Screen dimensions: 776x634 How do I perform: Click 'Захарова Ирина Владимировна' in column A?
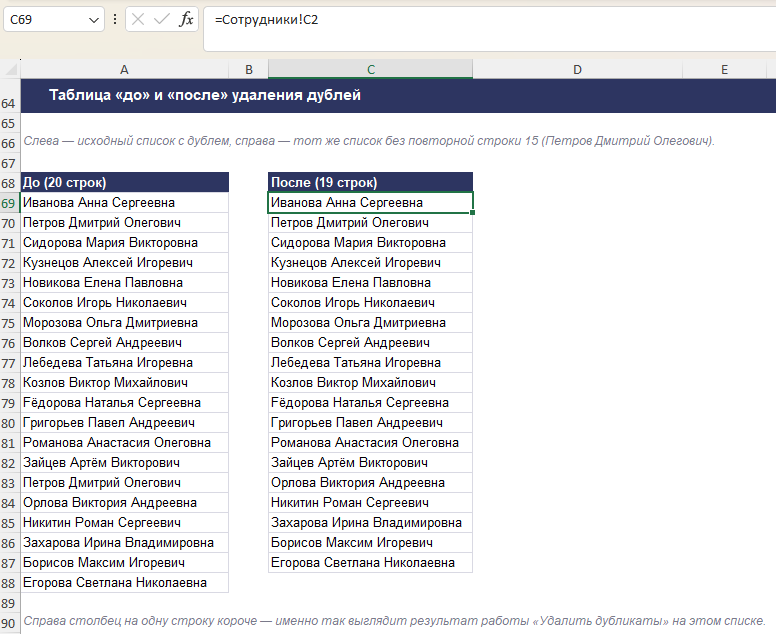[x=124, y=542]
